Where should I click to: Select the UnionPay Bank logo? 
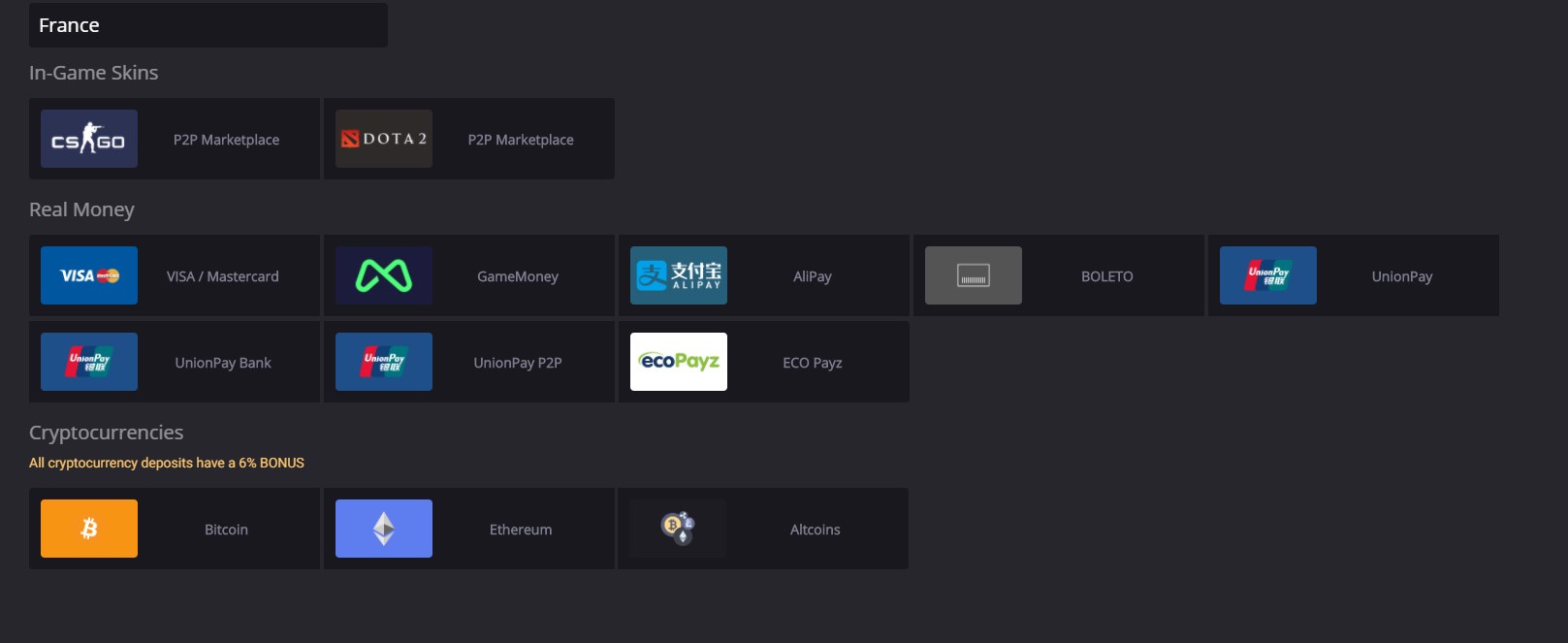(89, 362)
